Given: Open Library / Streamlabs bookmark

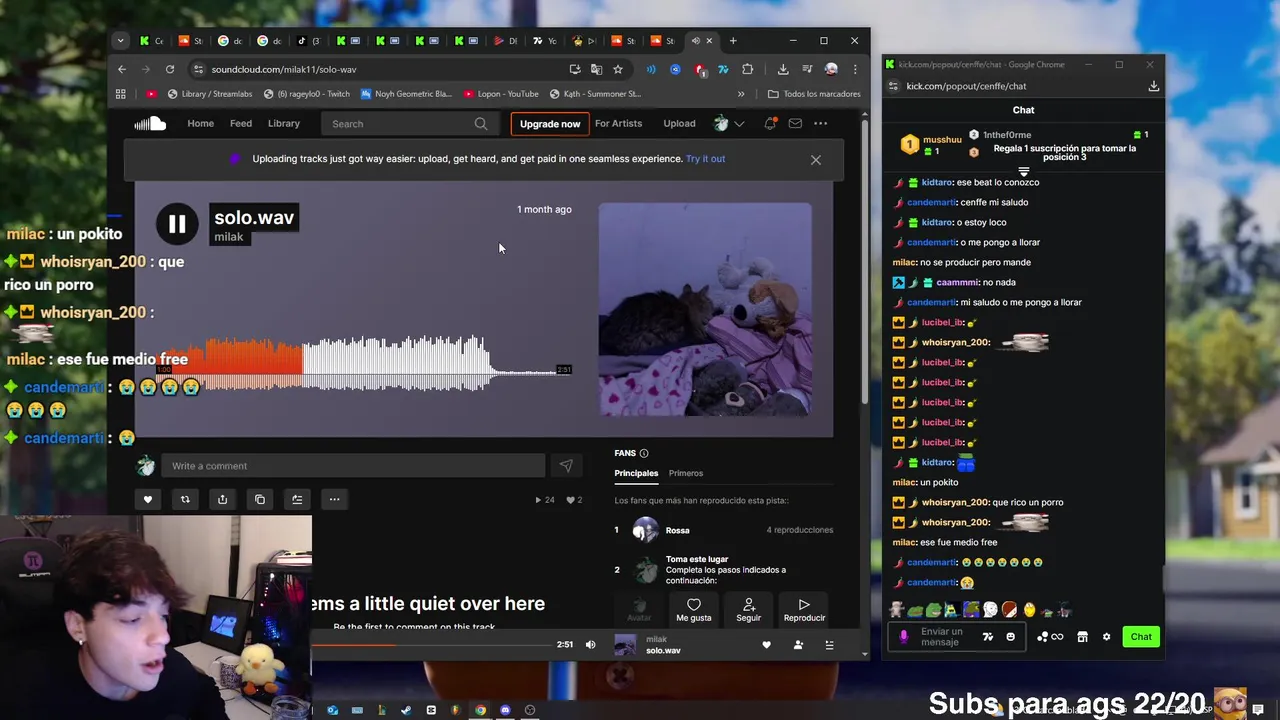Looking at the screenshot, I should coord(210,94).
